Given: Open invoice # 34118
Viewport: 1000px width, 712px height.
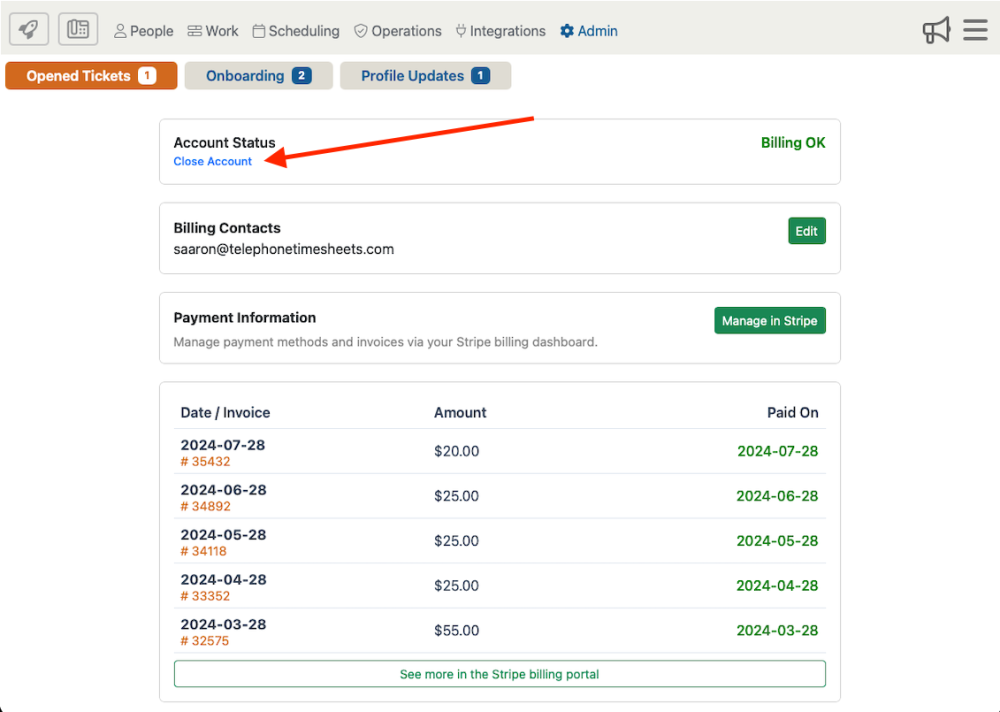Looking at the screenshot, I should (x=204, y=551).
